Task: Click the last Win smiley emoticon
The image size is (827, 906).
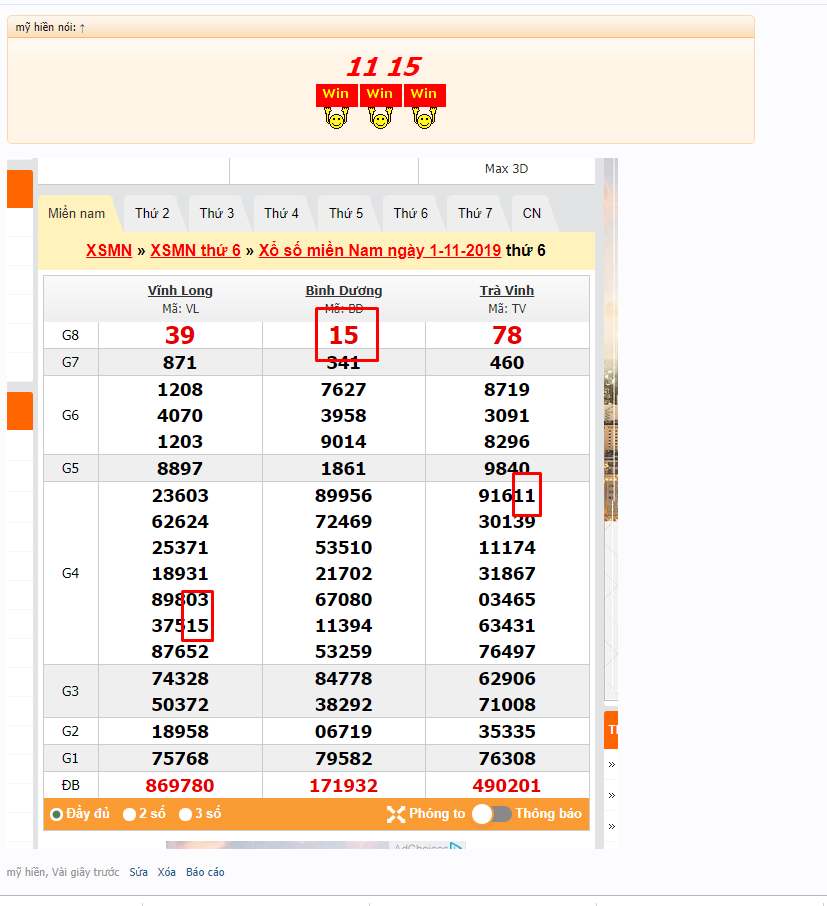Action: pyautogui.click(x=423, y=107)
